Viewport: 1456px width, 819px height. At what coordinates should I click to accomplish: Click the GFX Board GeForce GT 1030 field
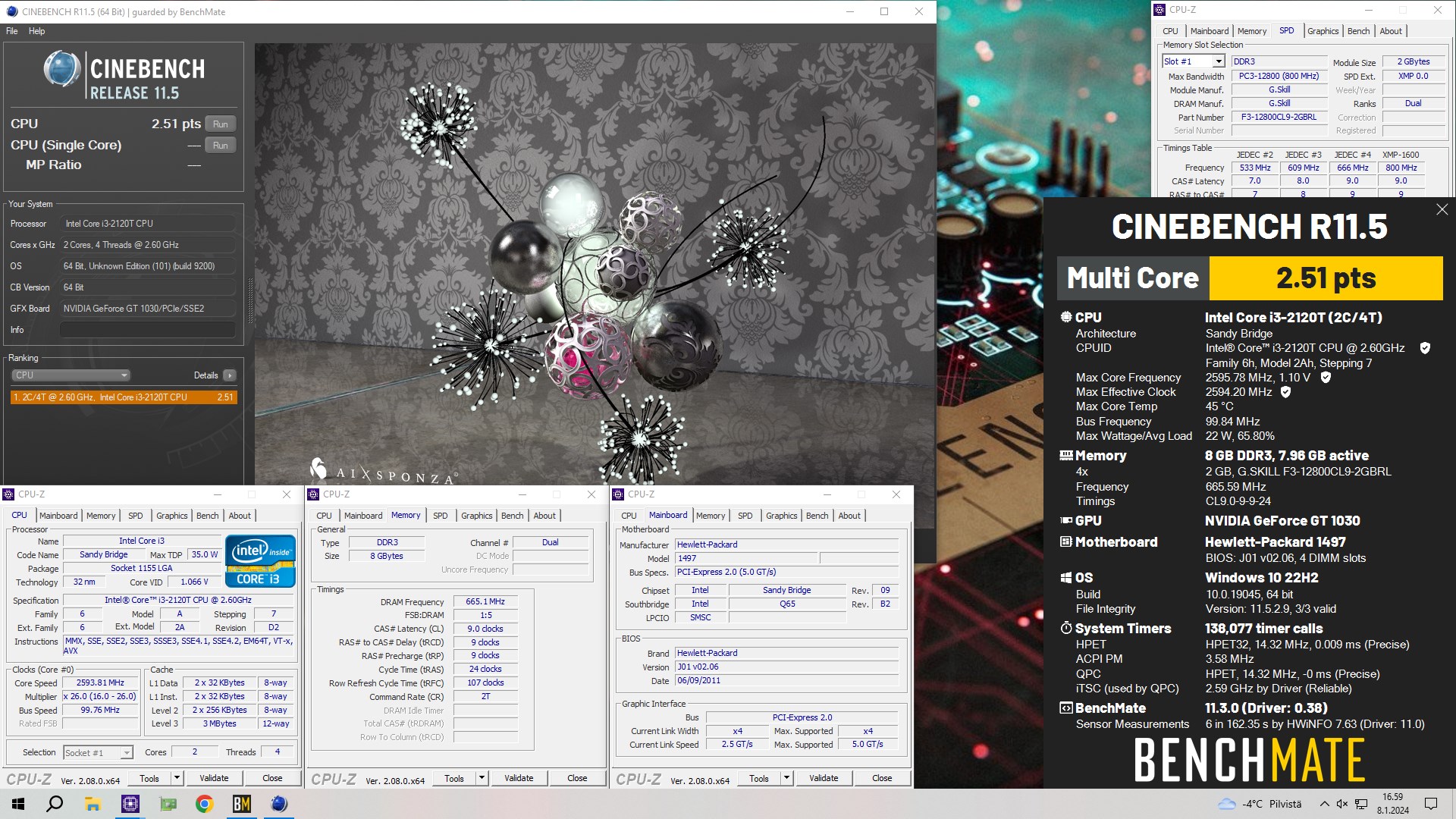(148, 309)
